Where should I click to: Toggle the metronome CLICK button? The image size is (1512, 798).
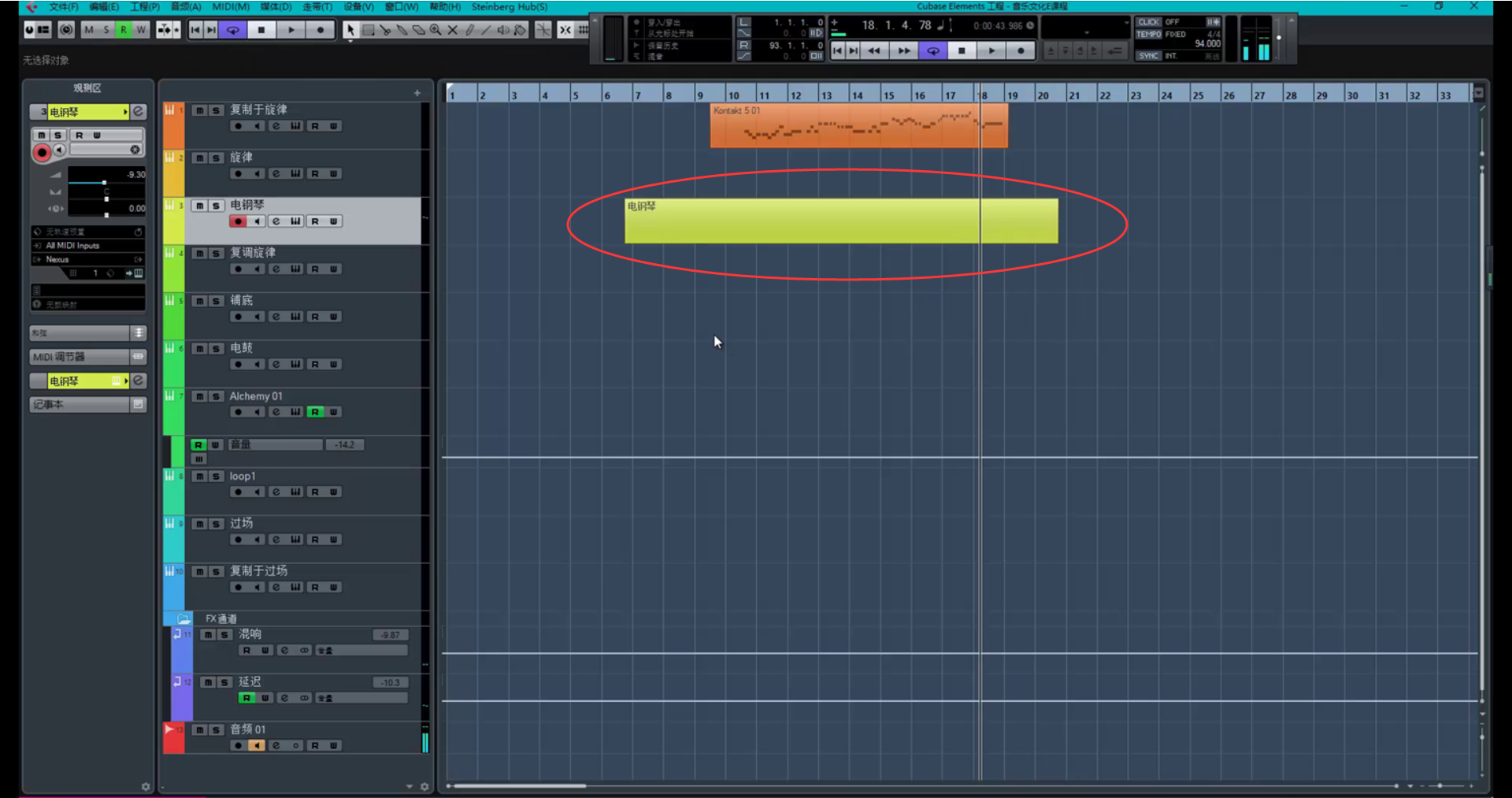[1149, 22]
